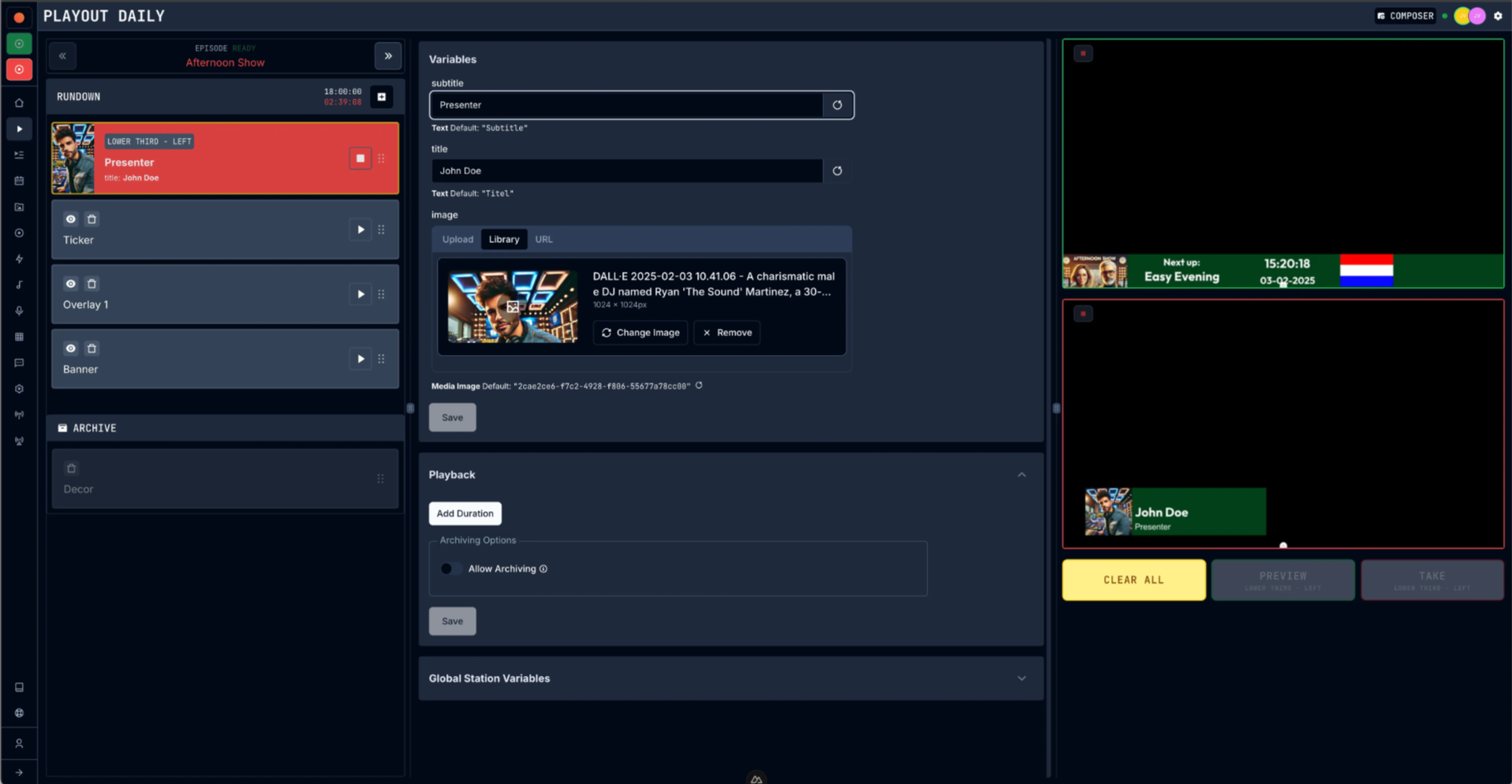
Task: Collapse the Playback section
Action: coord(1021,475)
